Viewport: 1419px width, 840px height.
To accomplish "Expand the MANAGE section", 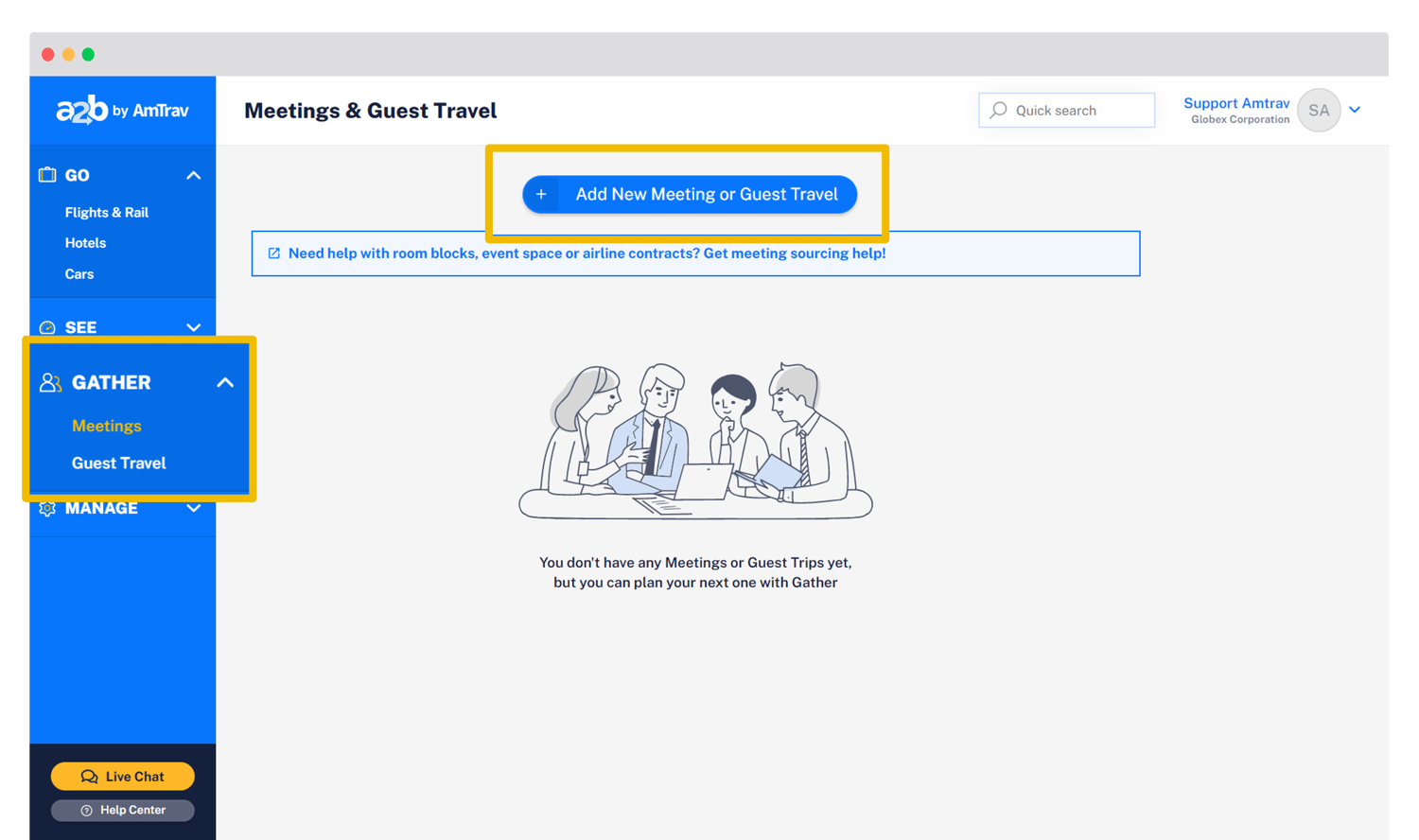I will pos(192,508).
